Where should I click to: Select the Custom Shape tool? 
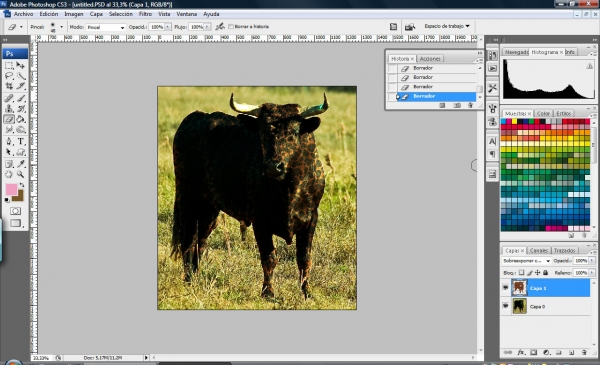tap(21, 152)
